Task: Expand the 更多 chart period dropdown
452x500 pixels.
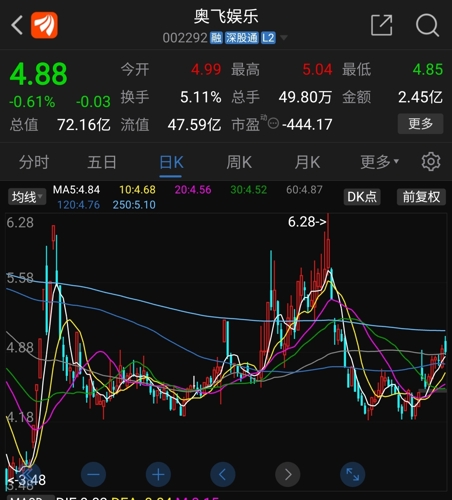Action: click(x=379, y=162)
